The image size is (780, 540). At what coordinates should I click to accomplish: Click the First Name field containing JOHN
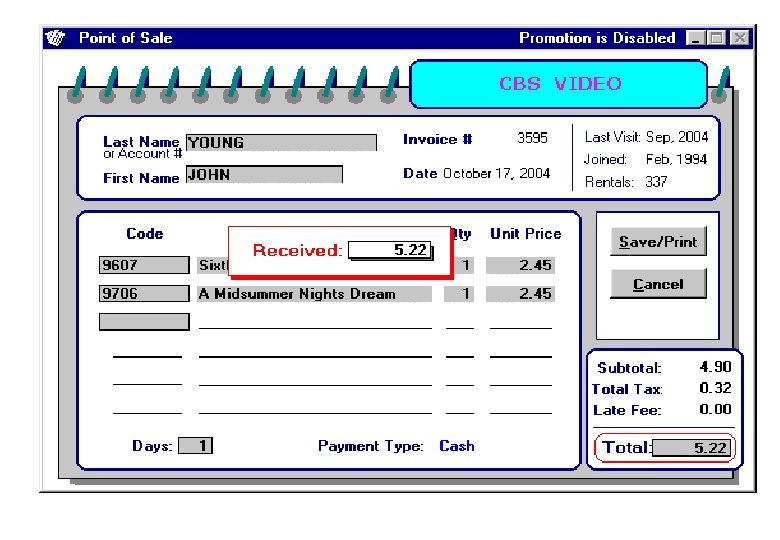pos(264,175)
